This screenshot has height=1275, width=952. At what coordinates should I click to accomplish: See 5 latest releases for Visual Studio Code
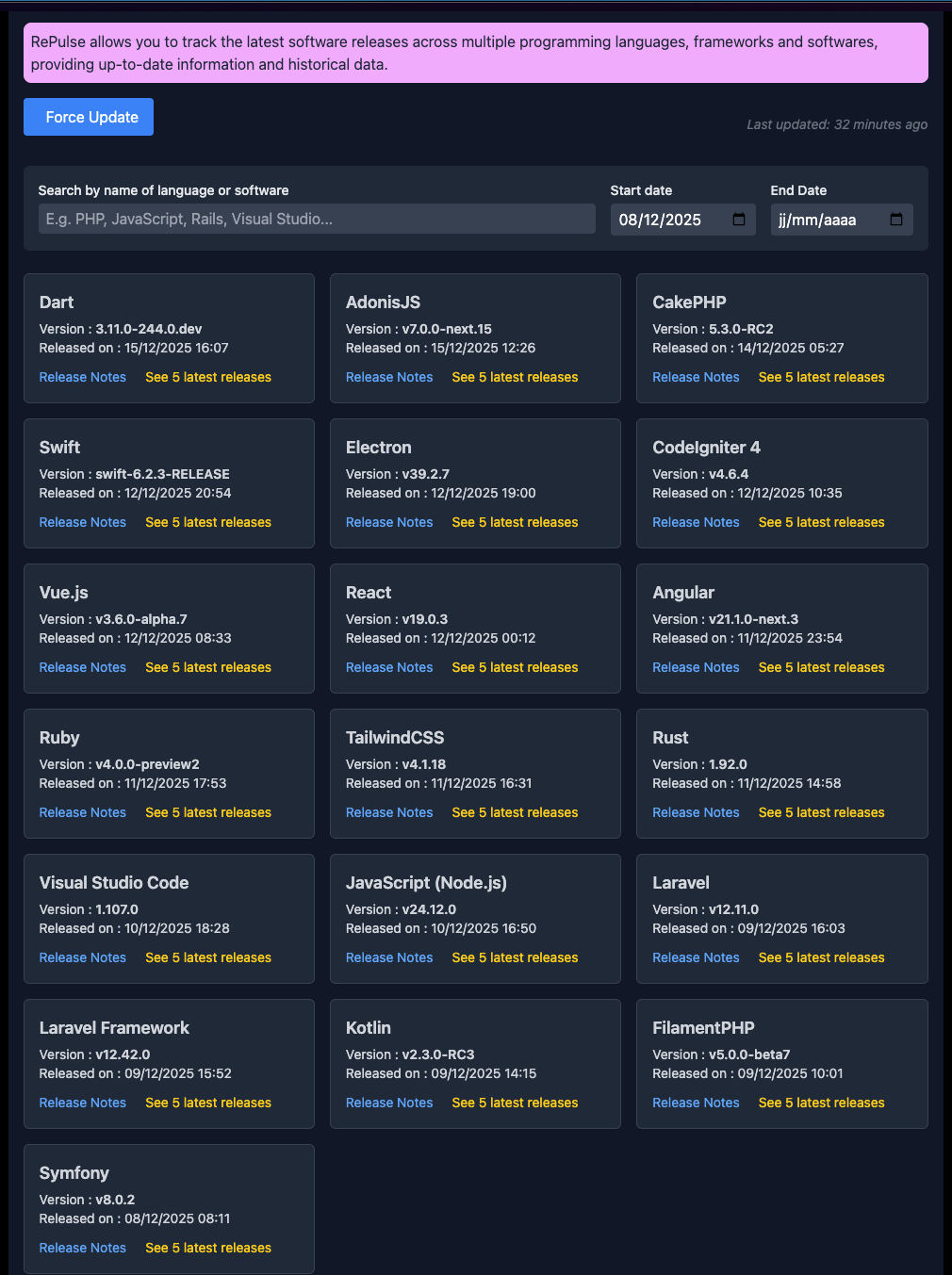pos(208,957)
